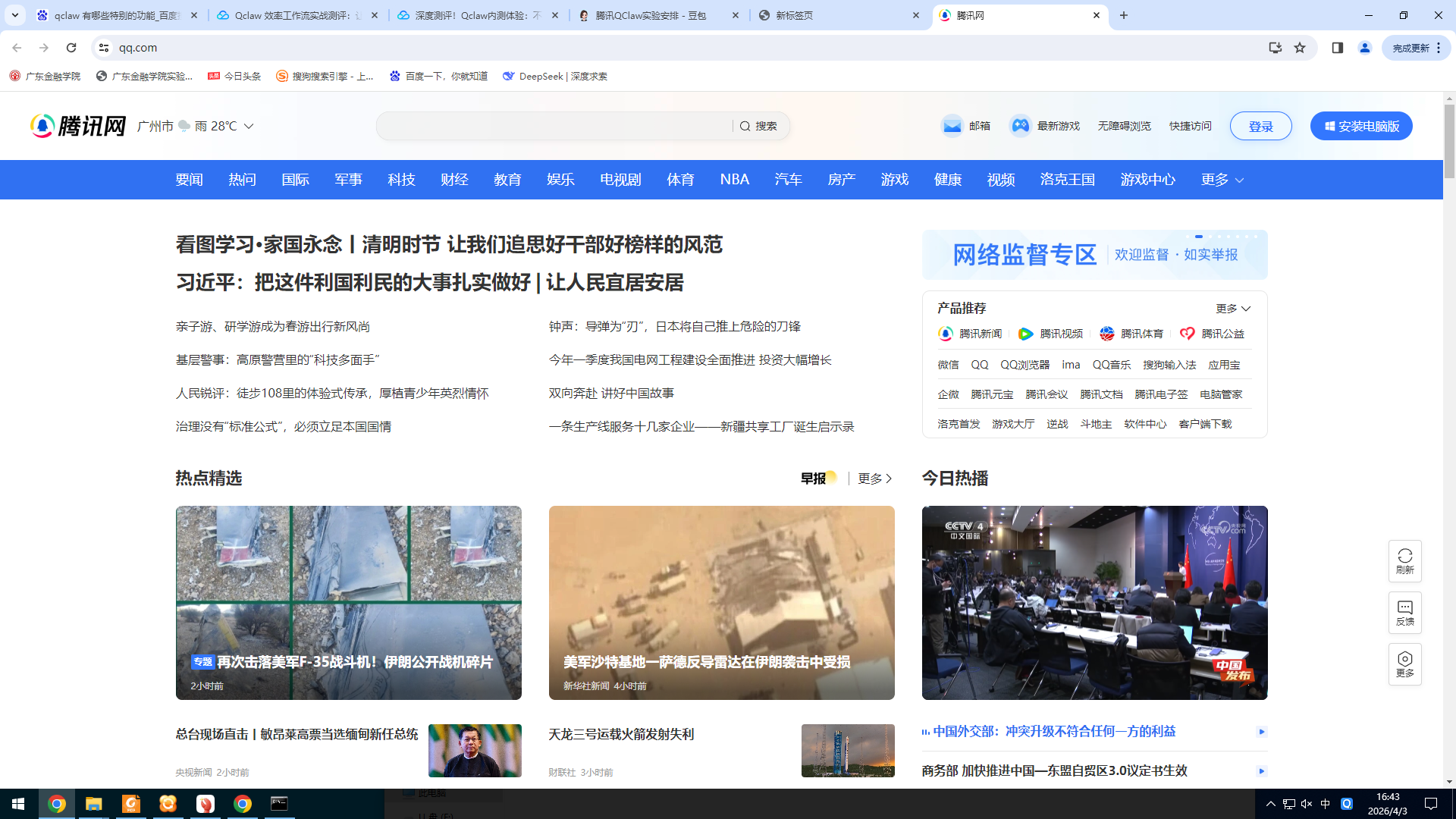Click the 安装电脑版 install button
This screenshot has width=1456, height=819.
pos(1361,126)
